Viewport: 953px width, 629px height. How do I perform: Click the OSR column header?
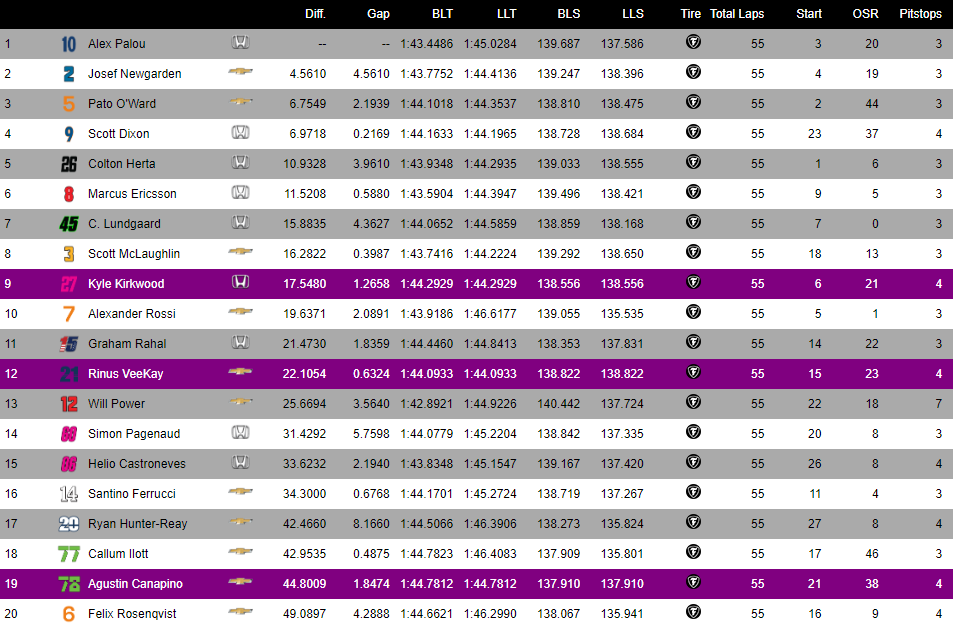[x=865, y=14]
